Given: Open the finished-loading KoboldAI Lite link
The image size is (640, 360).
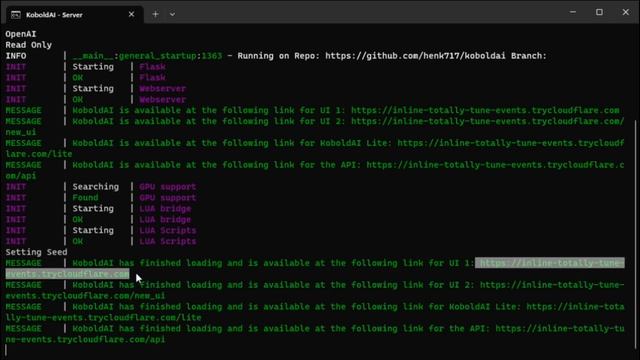Looking at the screenshot, I should pos(575,307).
